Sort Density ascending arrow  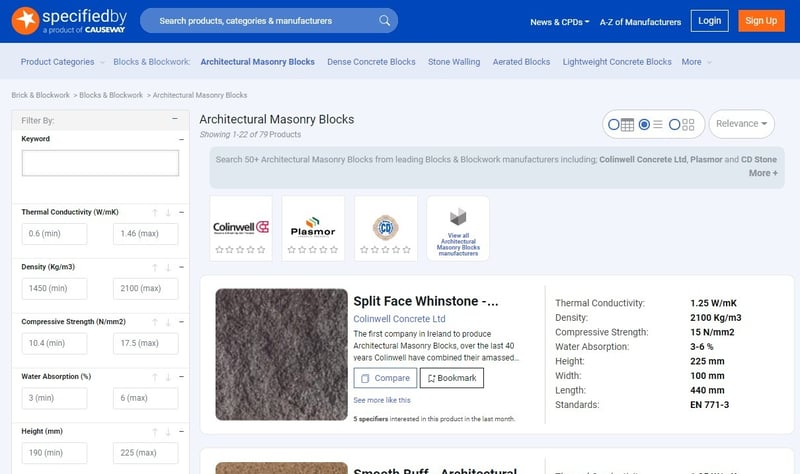pyautogui.click(x=155, y=267)
